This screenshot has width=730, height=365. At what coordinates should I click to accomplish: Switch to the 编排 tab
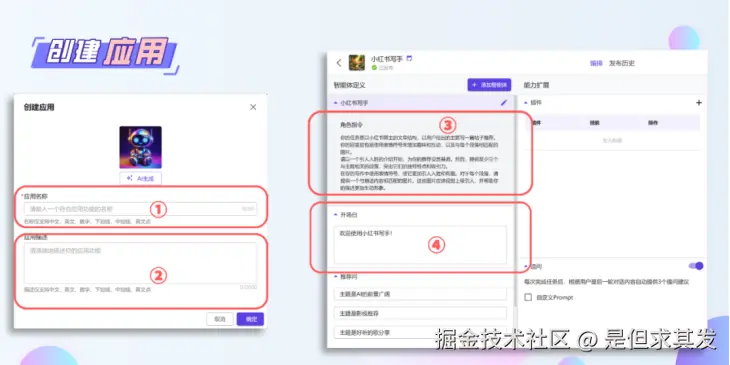coord(596,63)
